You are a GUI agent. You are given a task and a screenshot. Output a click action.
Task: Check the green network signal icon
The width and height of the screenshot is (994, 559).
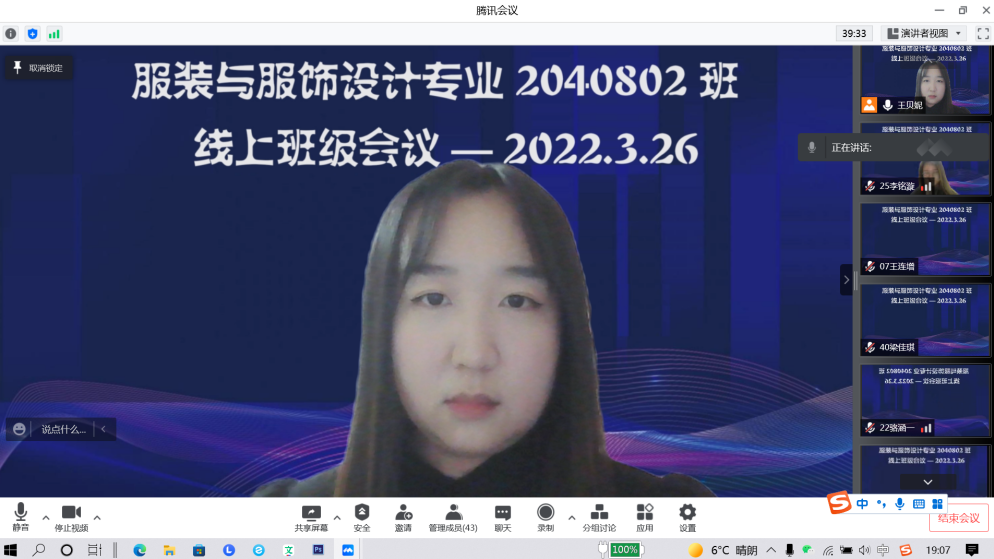[54, 34]
